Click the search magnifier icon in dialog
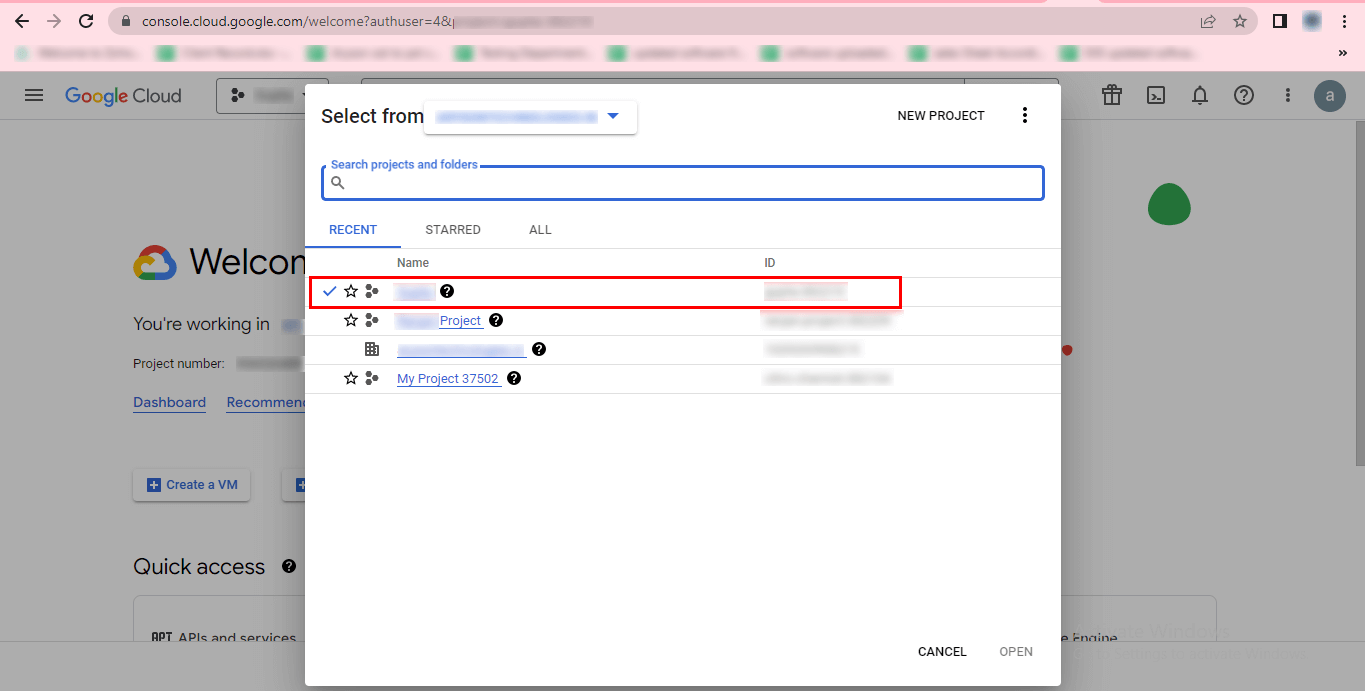The width and height of the screenshot is (1365, 691). pyautogui.click(x=338, y=183)
